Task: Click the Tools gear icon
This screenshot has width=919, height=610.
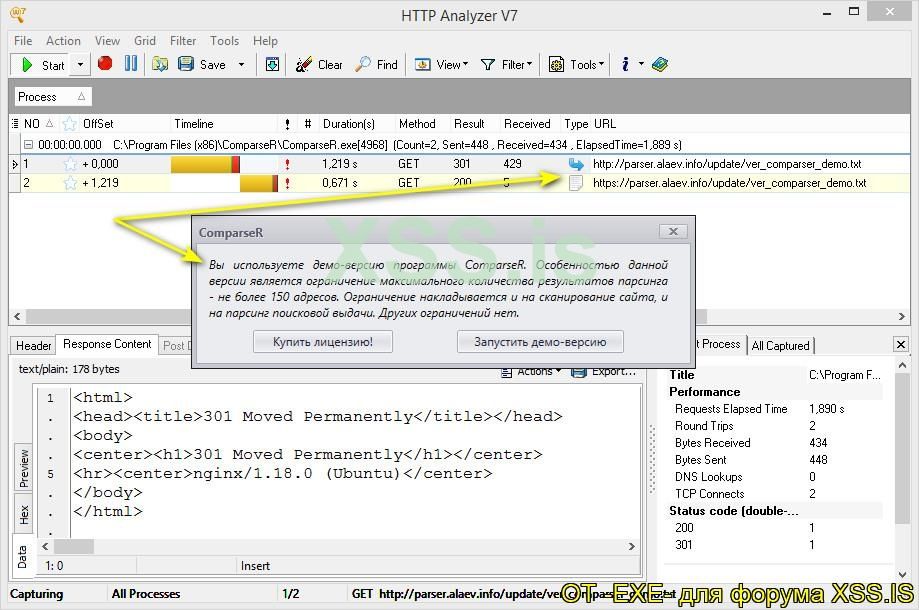Action: pos(556,64)
